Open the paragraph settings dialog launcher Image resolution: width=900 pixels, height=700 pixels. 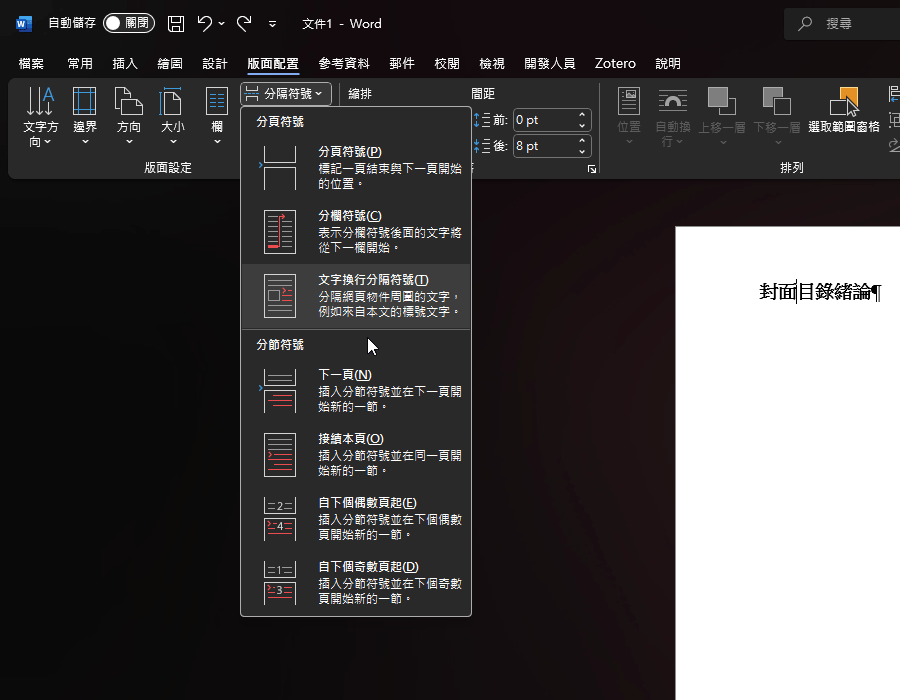coord(592,169)
